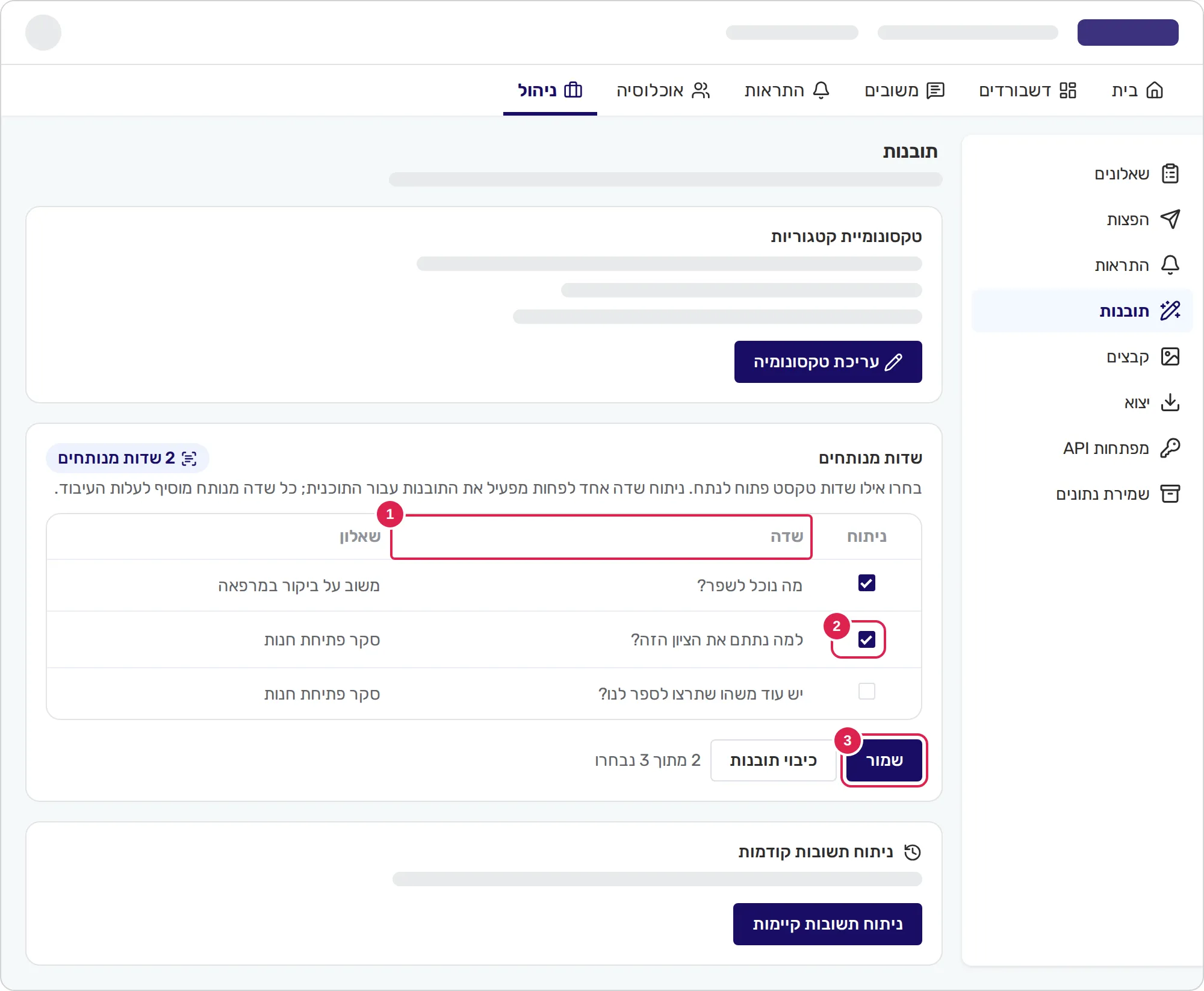Open שמירת נתונים label in sidebar

pyautogui.click(x=1103, y=494)
